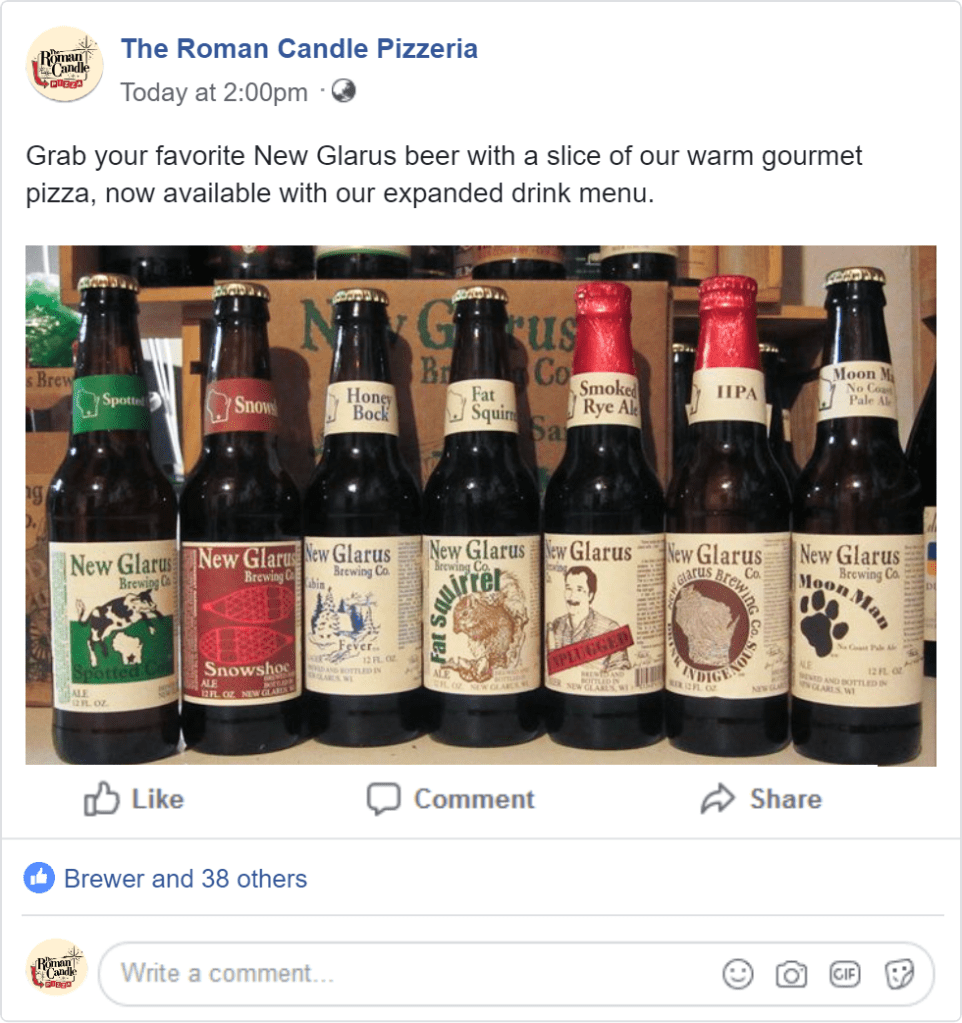
Task: Open The Roman Candle Pizzeria page link
Action: point(299,49)
